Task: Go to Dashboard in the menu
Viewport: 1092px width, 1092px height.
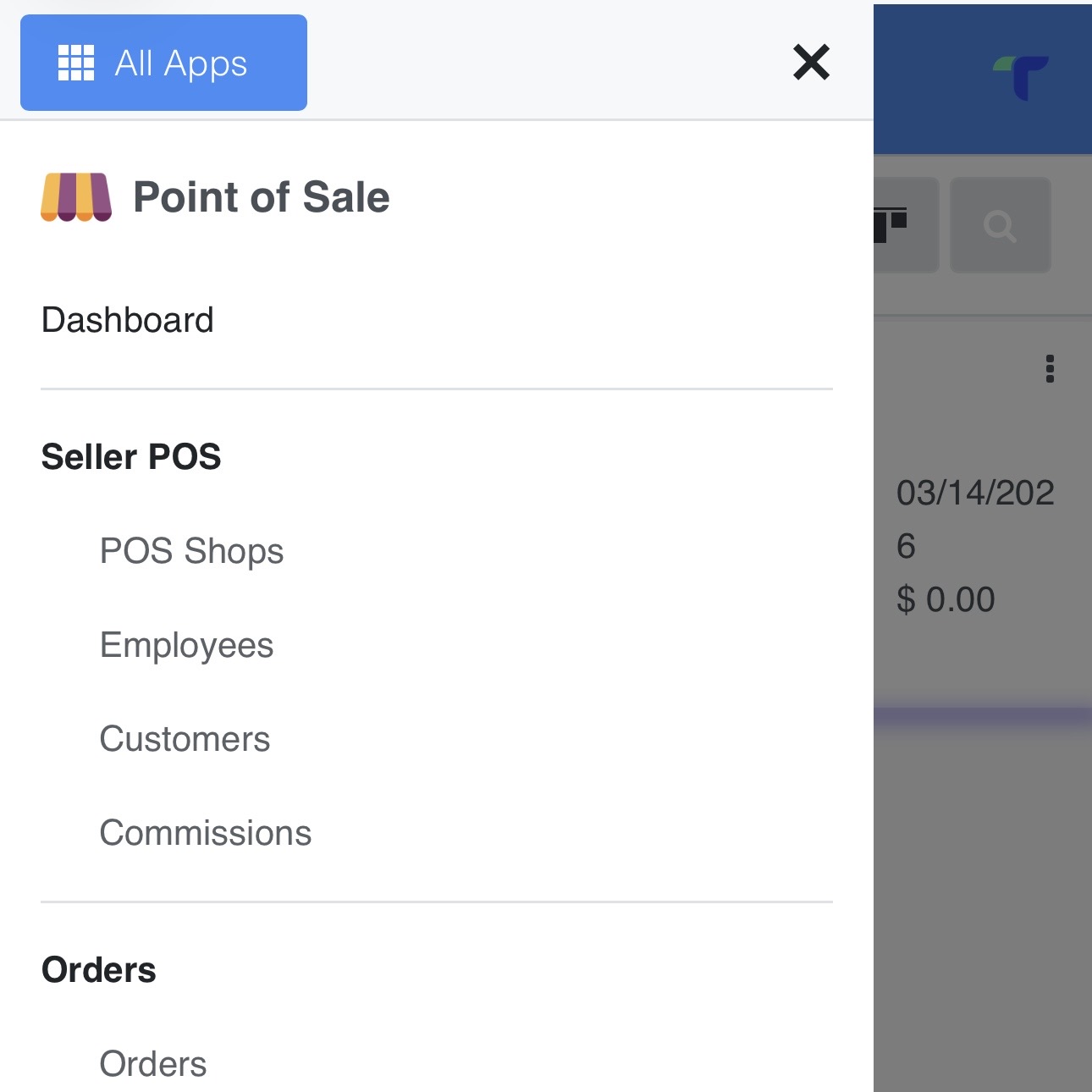Action: (x=128, y=320)
